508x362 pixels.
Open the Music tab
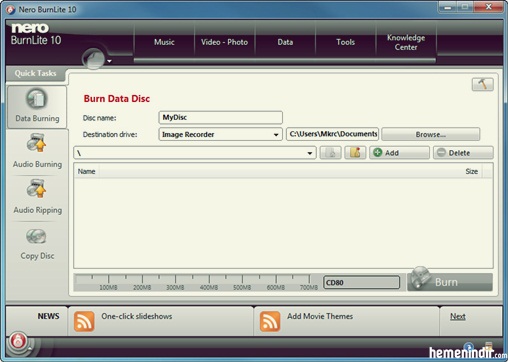pyautogui.click(x=164, y=42)
